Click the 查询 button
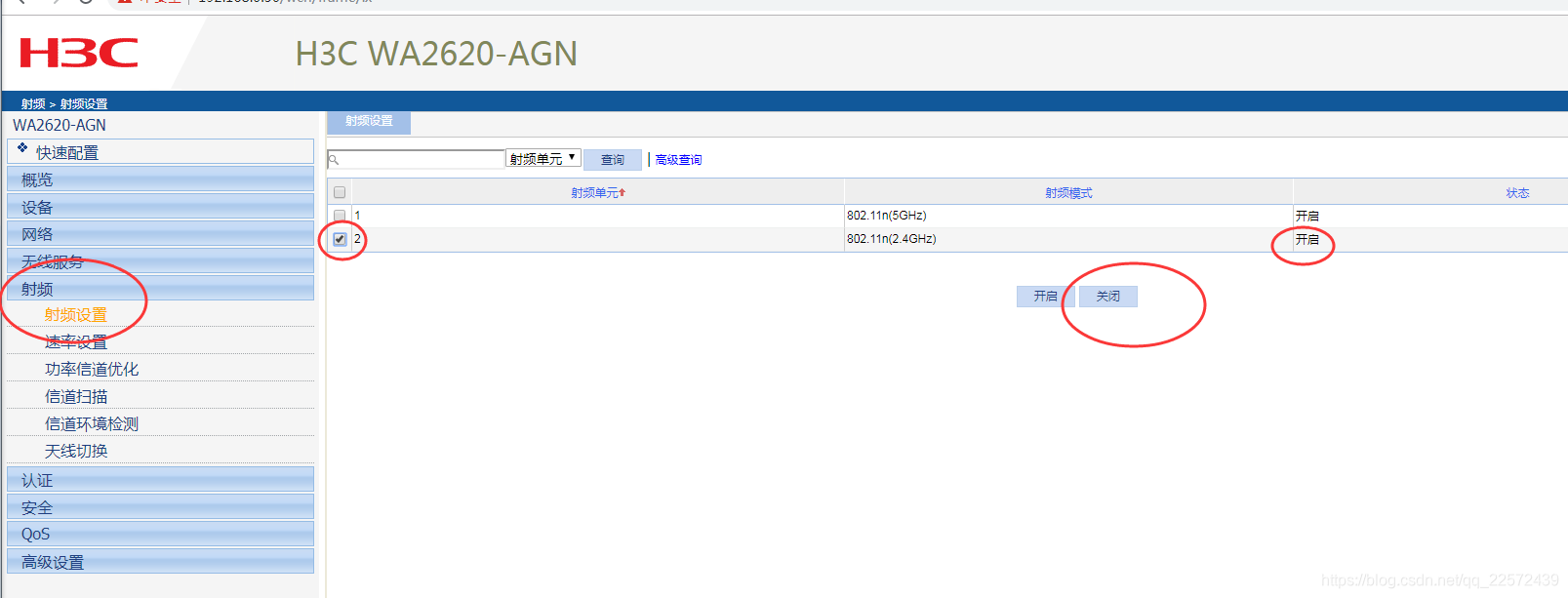The height and width of the screenshot is (598, 1568). (x=613, y=159)
